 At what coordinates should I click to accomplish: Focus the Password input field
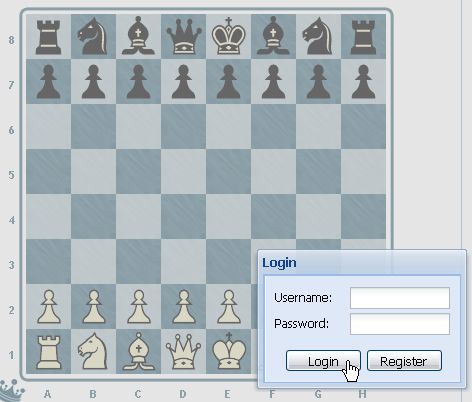pos(400,324)
